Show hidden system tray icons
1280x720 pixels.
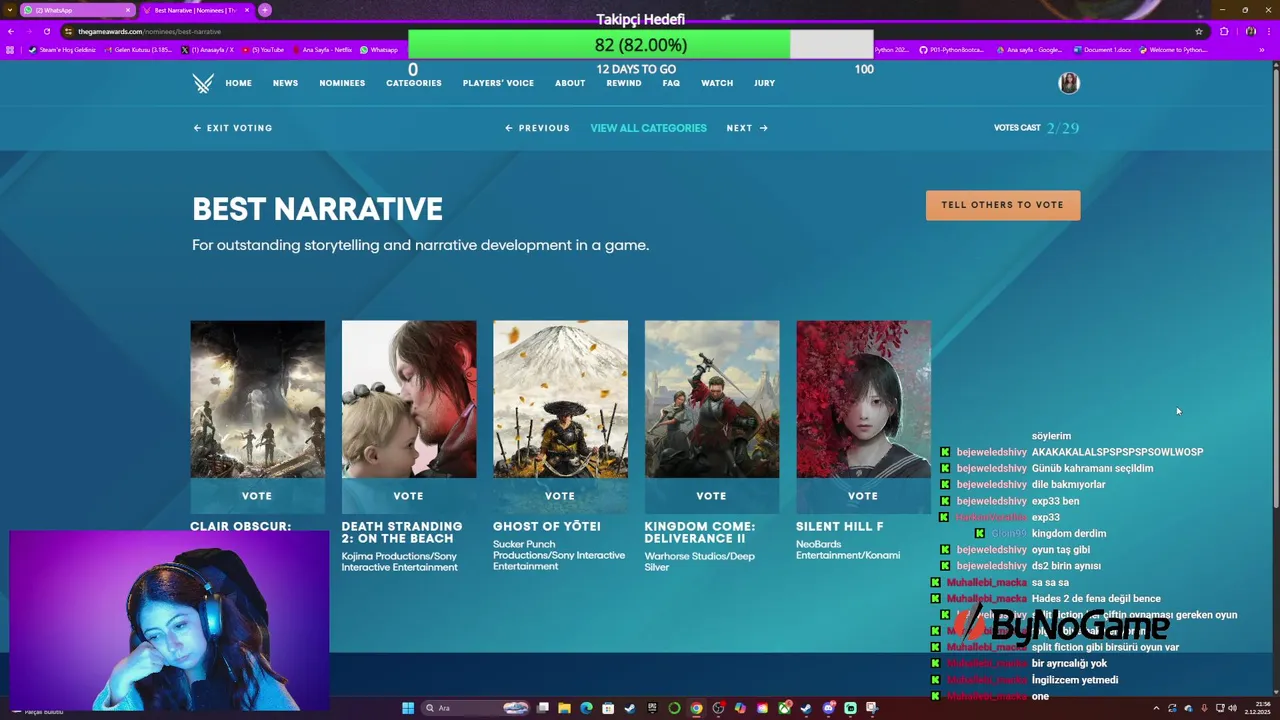click(1156, 708)
